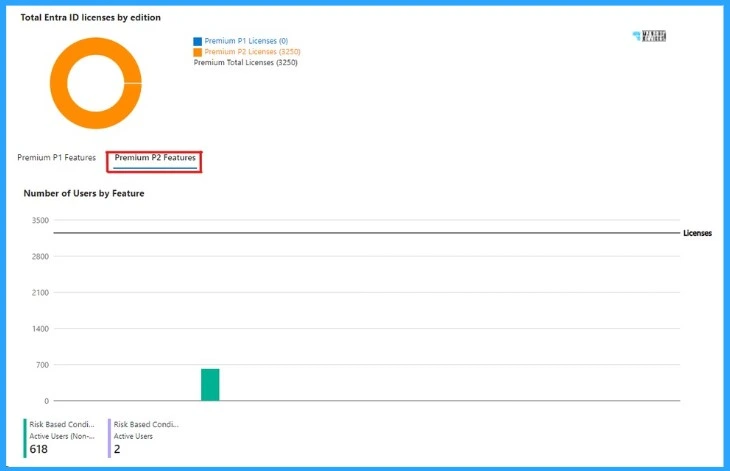Select the Active Users 2 tile
730x471 pixels.
click(x=144, y=437)
